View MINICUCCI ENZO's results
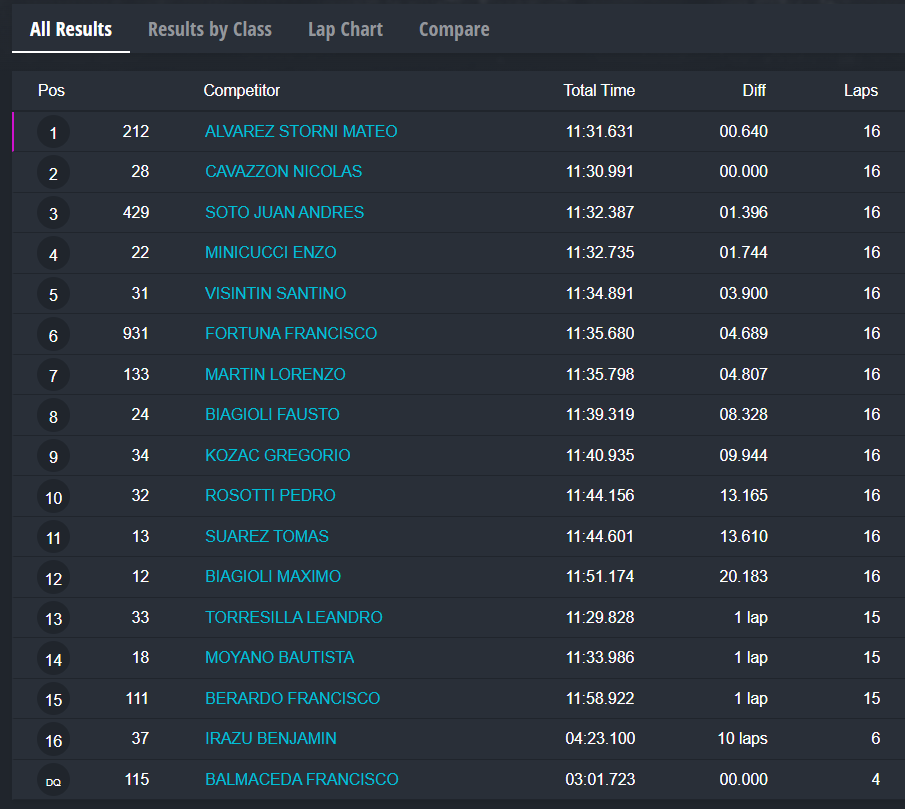The width and height of the screenshot is (905, 809). point(270,252)
